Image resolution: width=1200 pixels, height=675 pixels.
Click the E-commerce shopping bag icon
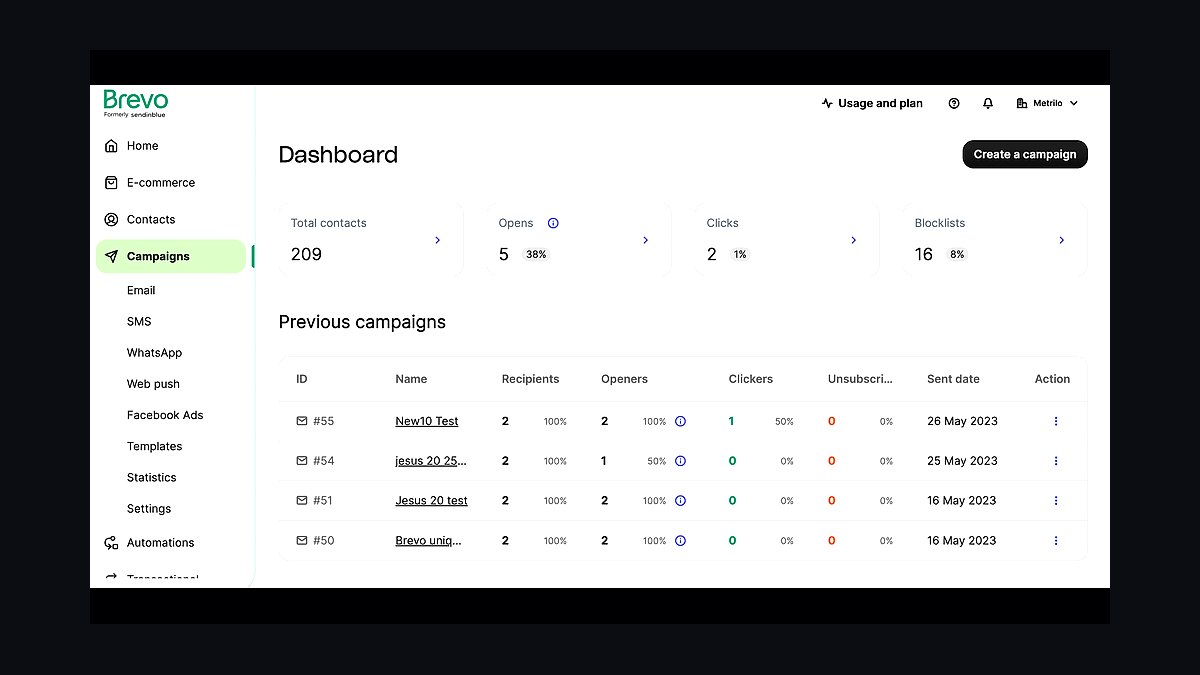[x=111, y=183]
